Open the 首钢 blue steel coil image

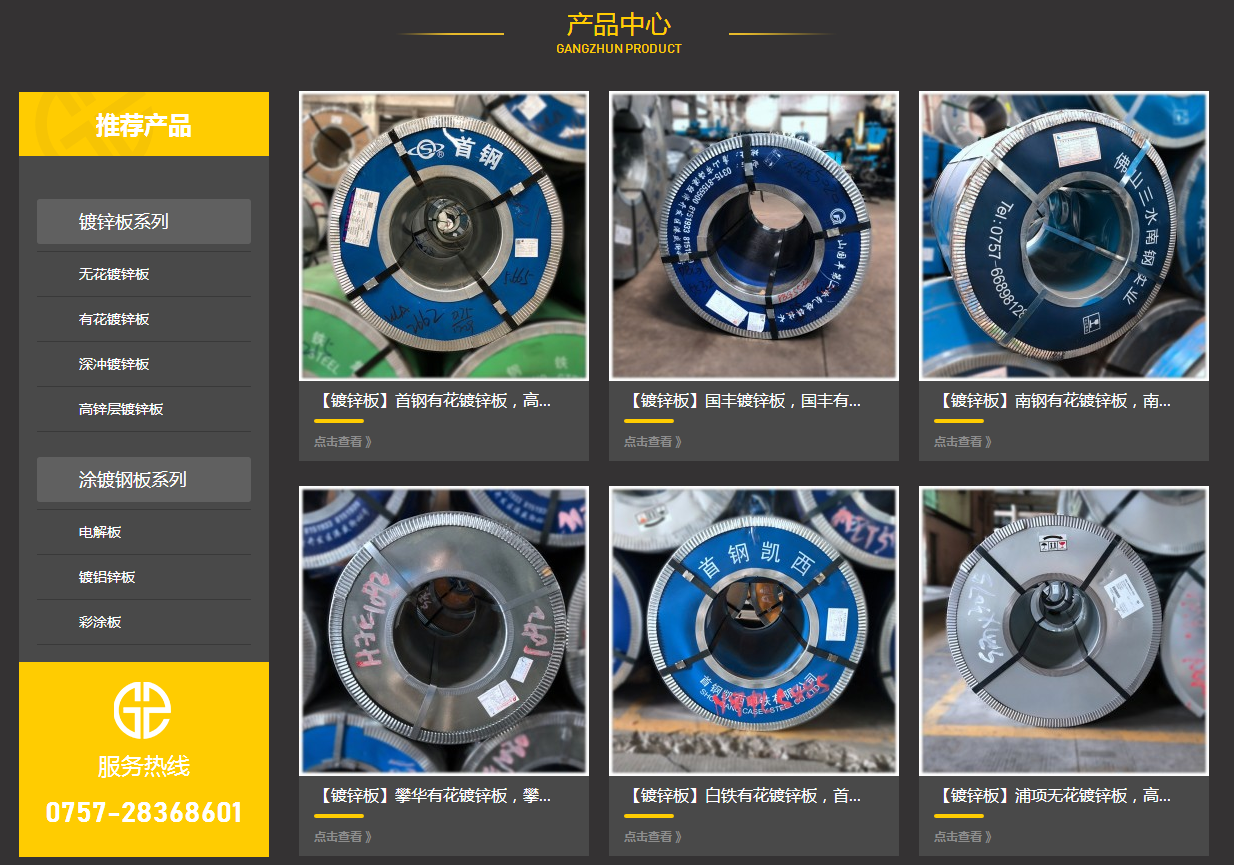click(444, 236)
